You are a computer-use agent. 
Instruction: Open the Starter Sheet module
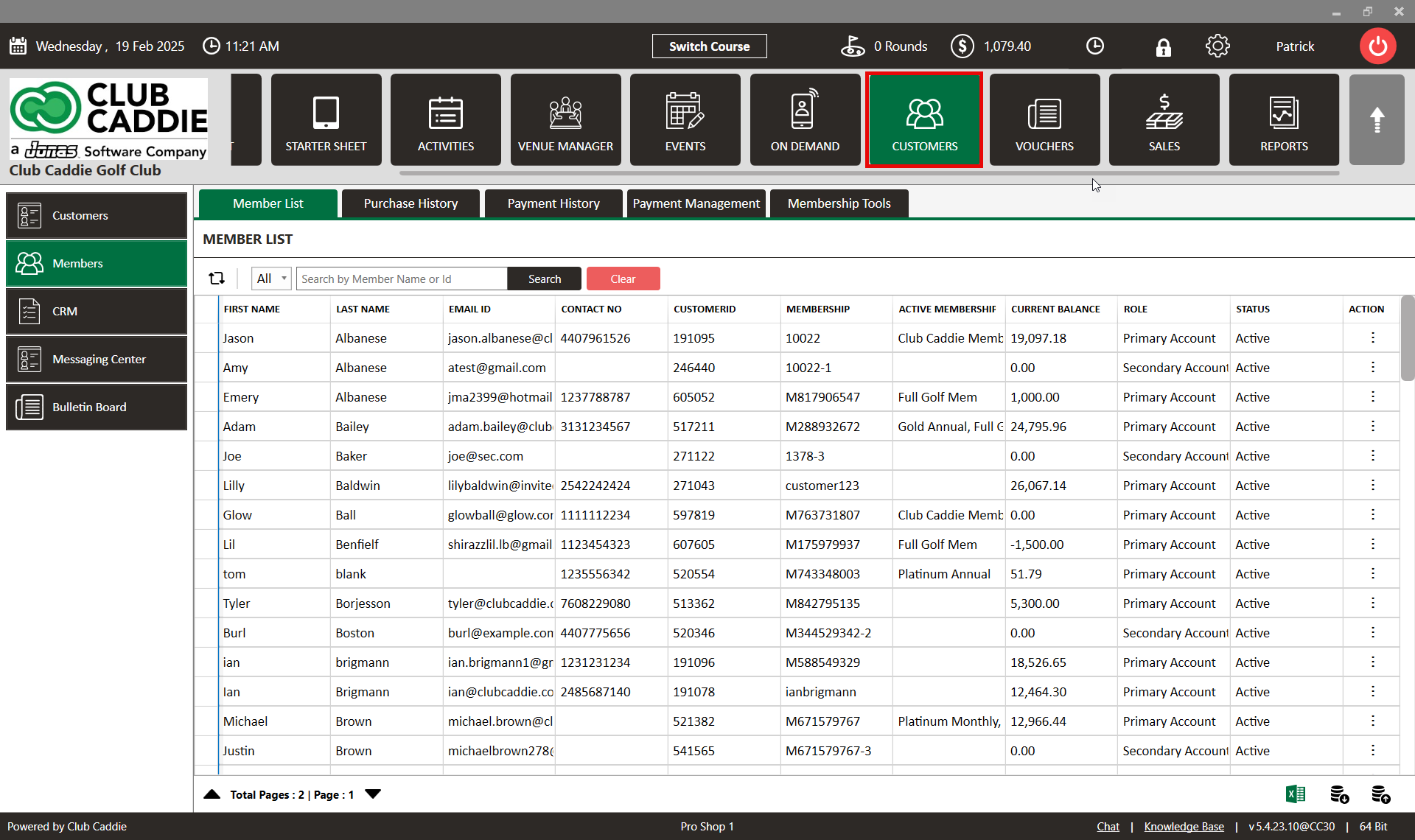pos(326,120)
